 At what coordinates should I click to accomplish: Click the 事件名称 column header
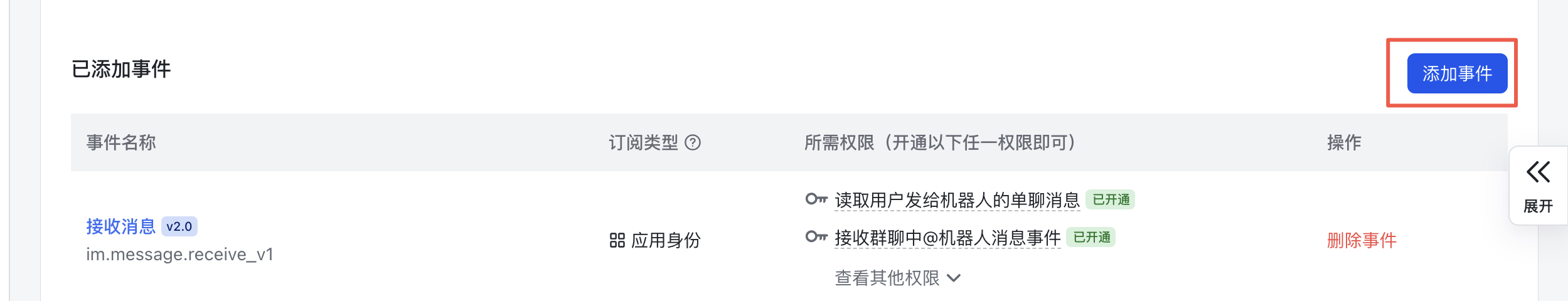click(121, 143)
